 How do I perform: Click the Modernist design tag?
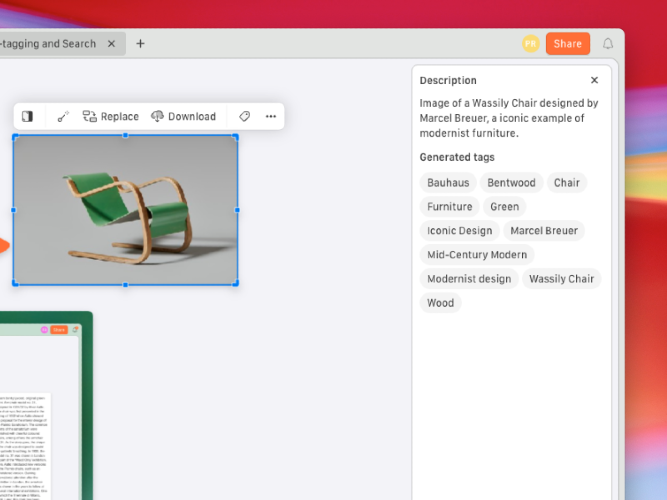[469, 279]
